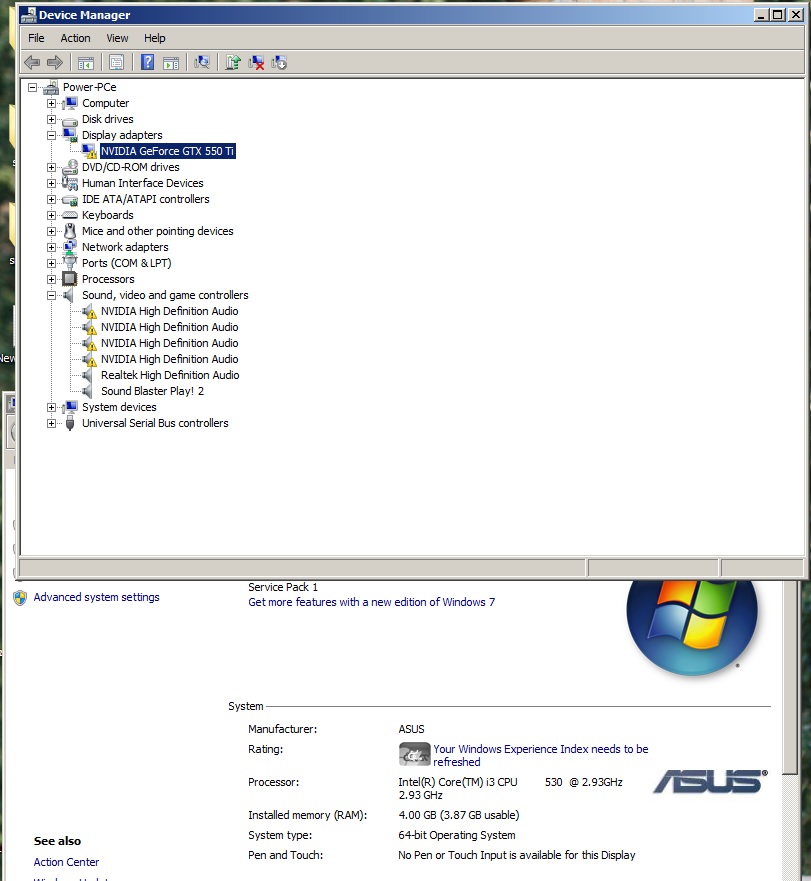The width and height of the screenshot is (811, 881).
Task: Select NVIDIA GeForce GTX 550 Ti device
Action: tap(167, 151)
